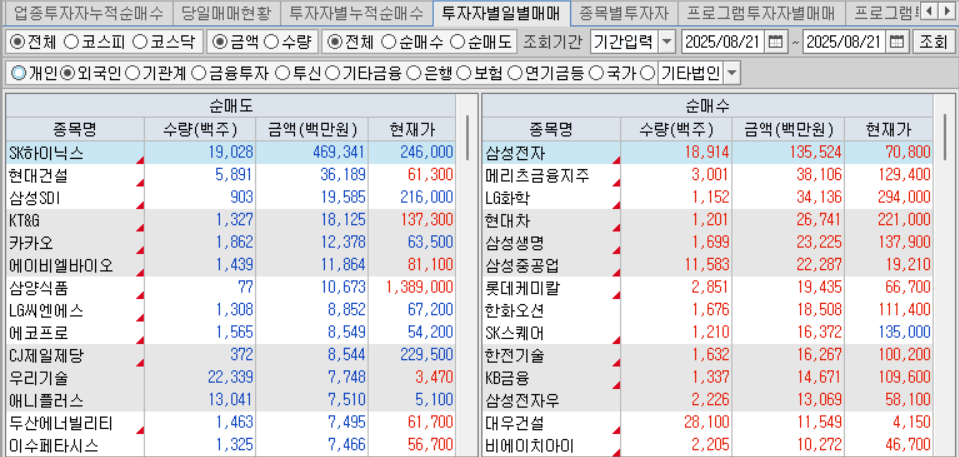This screenshot has width=959, height=457.
Task: Sort 순매도 table by 금액(백만원) header
Action: click(x=311, y=129)
